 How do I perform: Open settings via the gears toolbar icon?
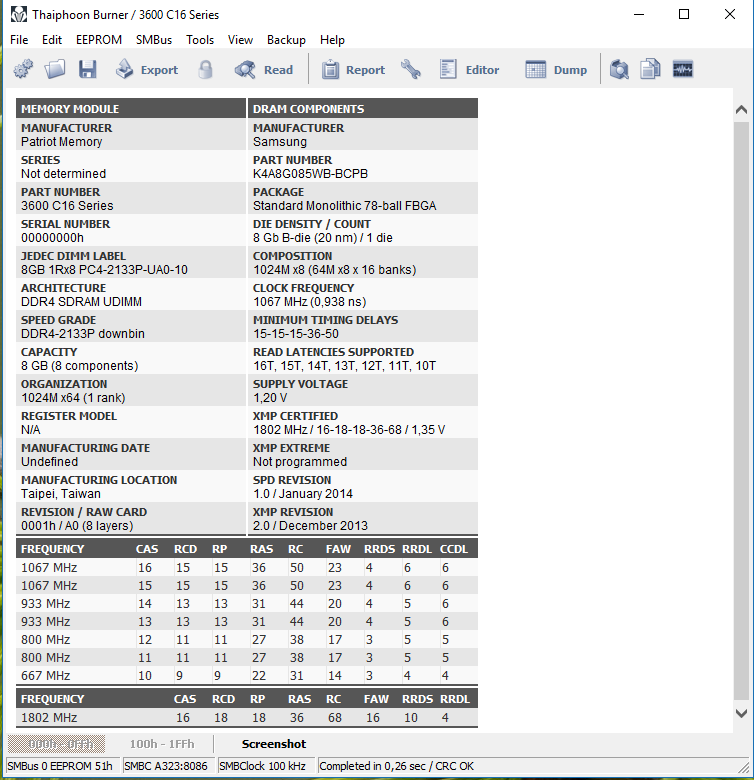coord(23,69)
